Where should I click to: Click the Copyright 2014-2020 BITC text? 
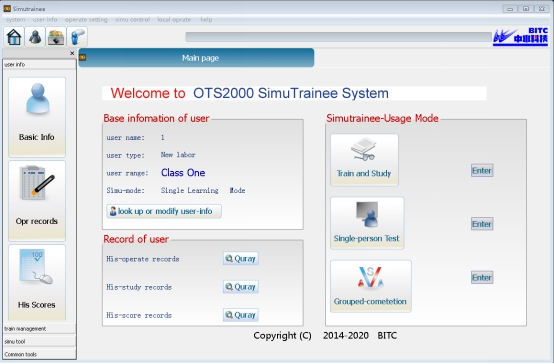pyautogui.click(x=325, y=335)
